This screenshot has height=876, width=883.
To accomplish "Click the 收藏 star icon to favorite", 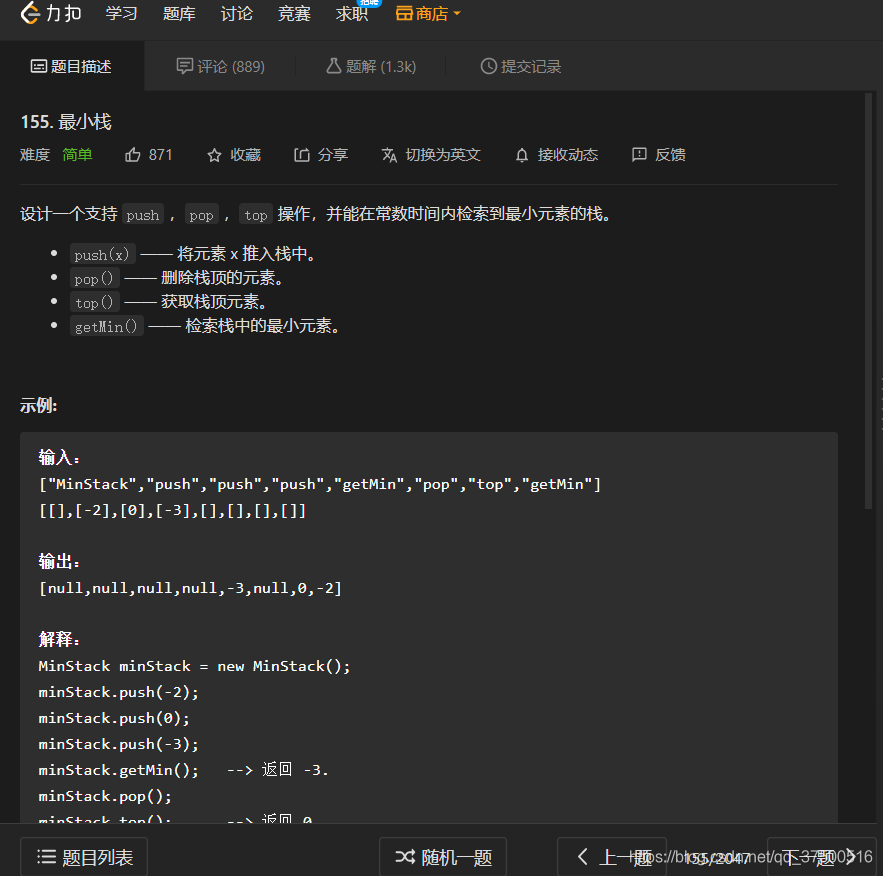I will [x=213, y=154].
